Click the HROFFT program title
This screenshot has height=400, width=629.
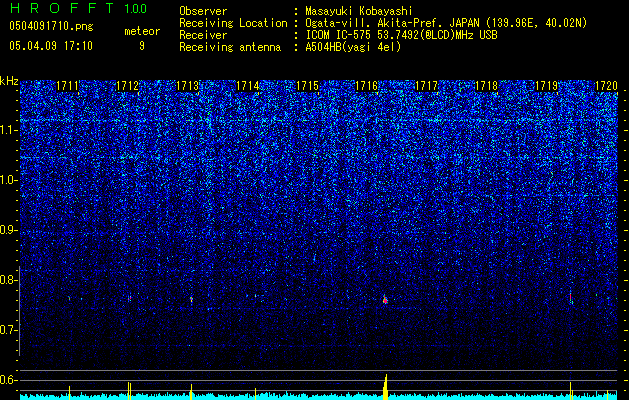[62, 8]
